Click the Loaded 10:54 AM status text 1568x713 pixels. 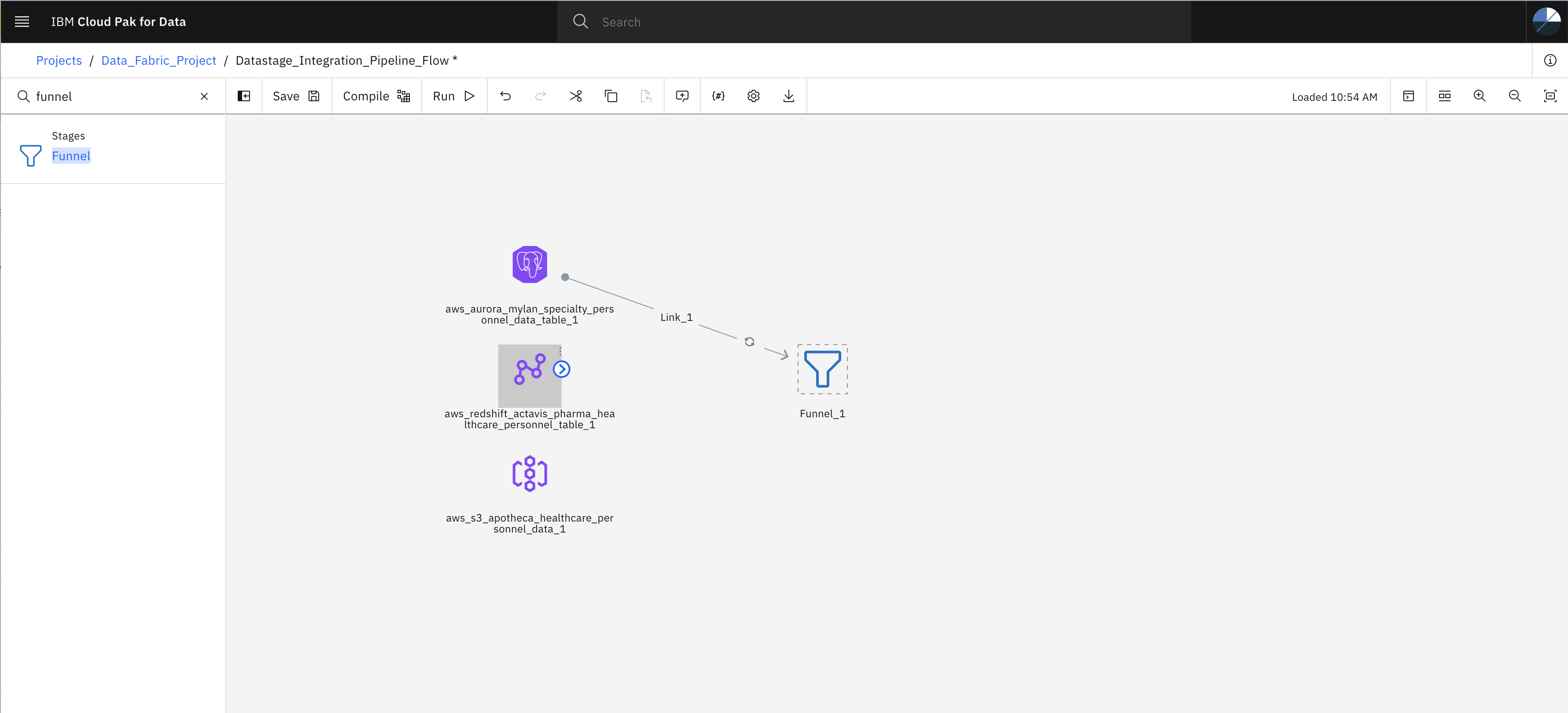tap(1334, 97)
